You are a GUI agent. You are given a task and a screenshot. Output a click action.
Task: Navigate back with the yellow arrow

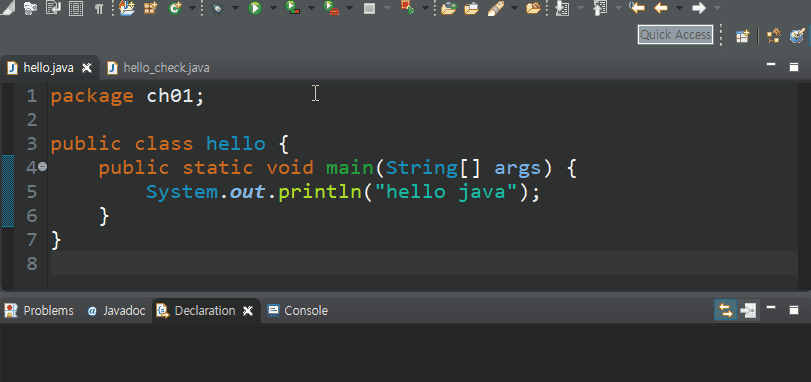661,8
